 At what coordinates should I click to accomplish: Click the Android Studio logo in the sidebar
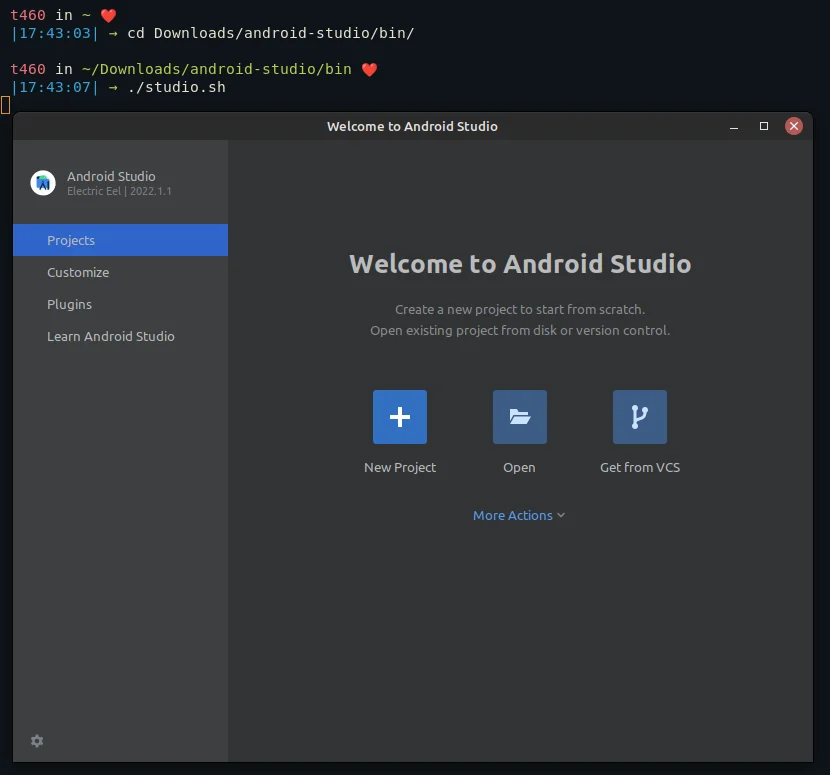(x=41, y=182)
